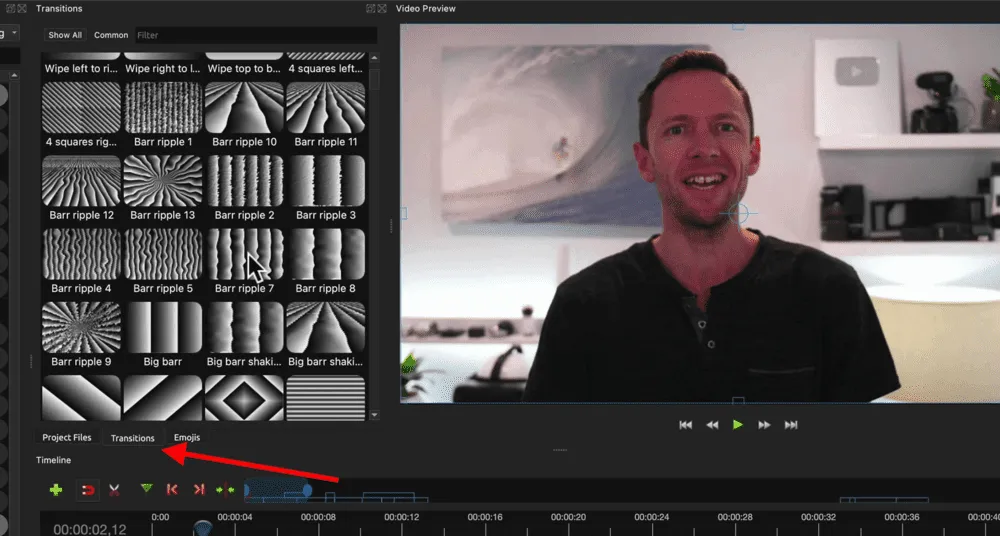Click the transitions Filter text field

(x=255, y=35)
